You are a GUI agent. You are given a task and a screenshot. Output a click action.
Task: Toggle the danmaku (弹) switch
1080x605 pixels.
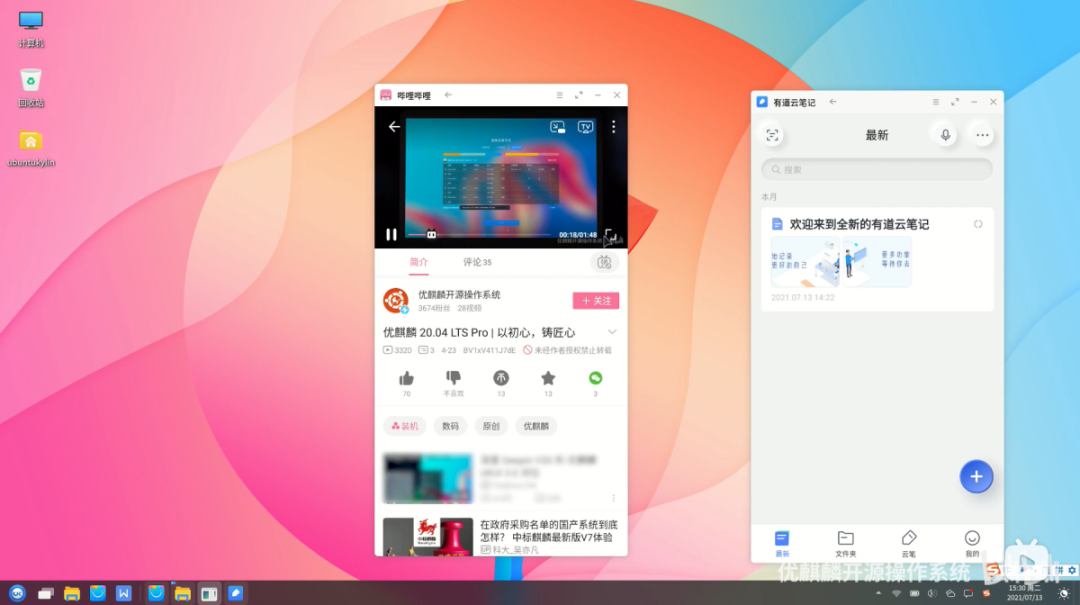pos(604,262)
